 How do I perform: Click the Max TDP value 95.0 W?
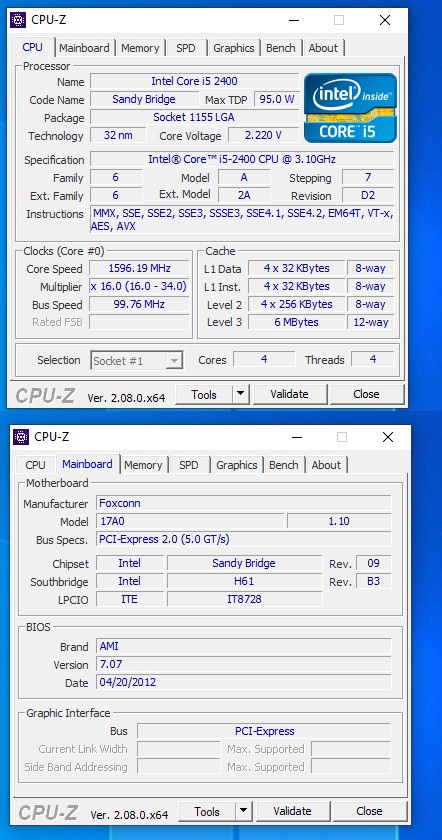click(277, 99)
